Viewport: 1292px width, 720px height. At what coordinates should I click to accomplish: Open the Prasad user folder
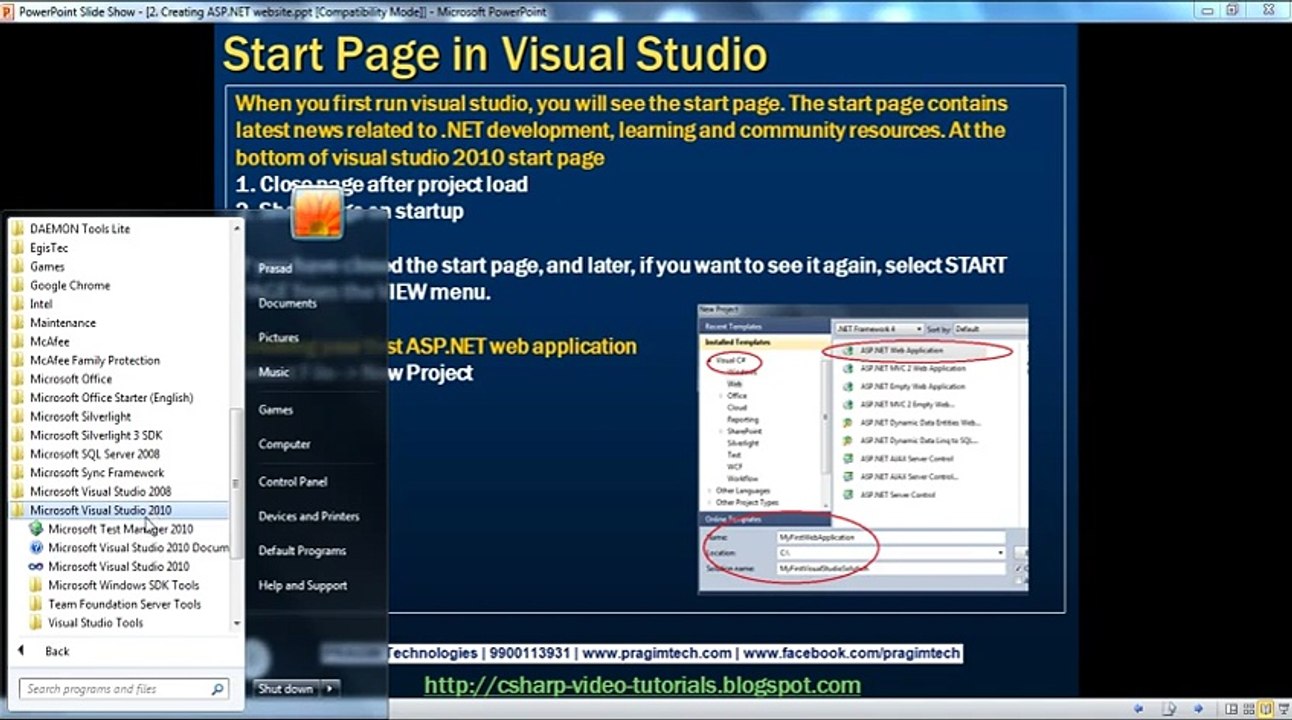[x=275, y=268]
